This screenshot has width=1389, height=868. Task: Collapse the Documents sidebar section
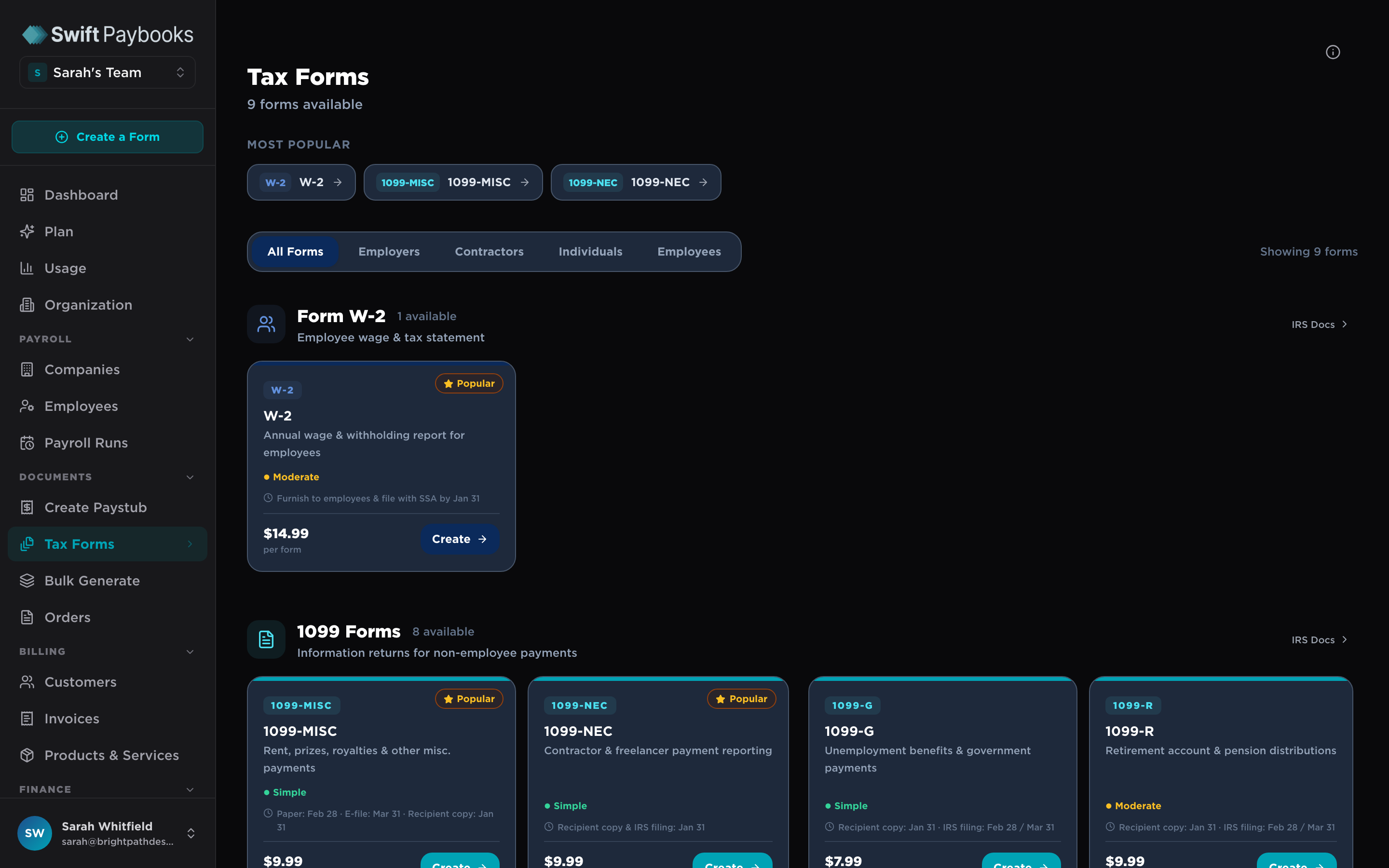(x=190, y=477)
